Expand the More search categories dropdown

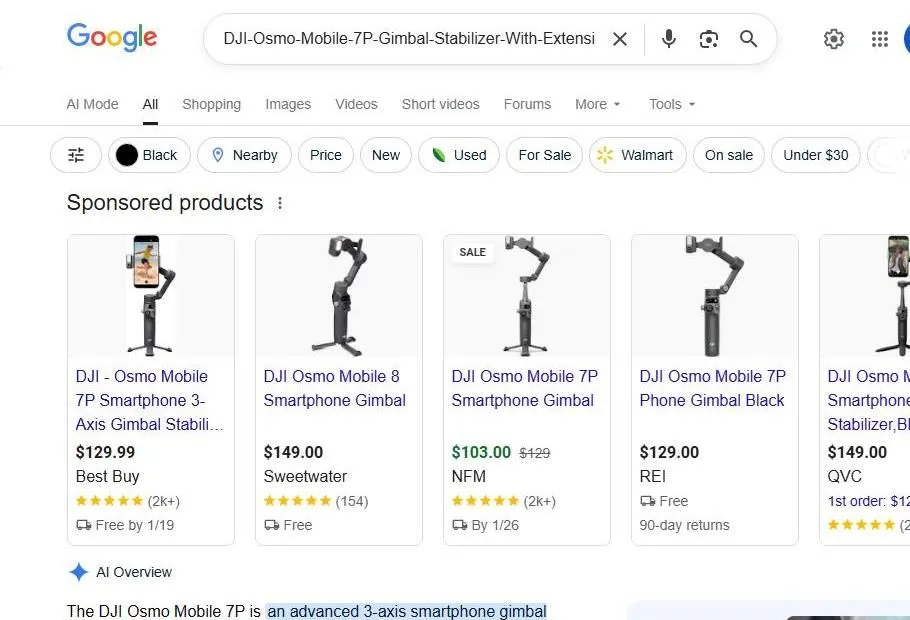click(597, 104)
